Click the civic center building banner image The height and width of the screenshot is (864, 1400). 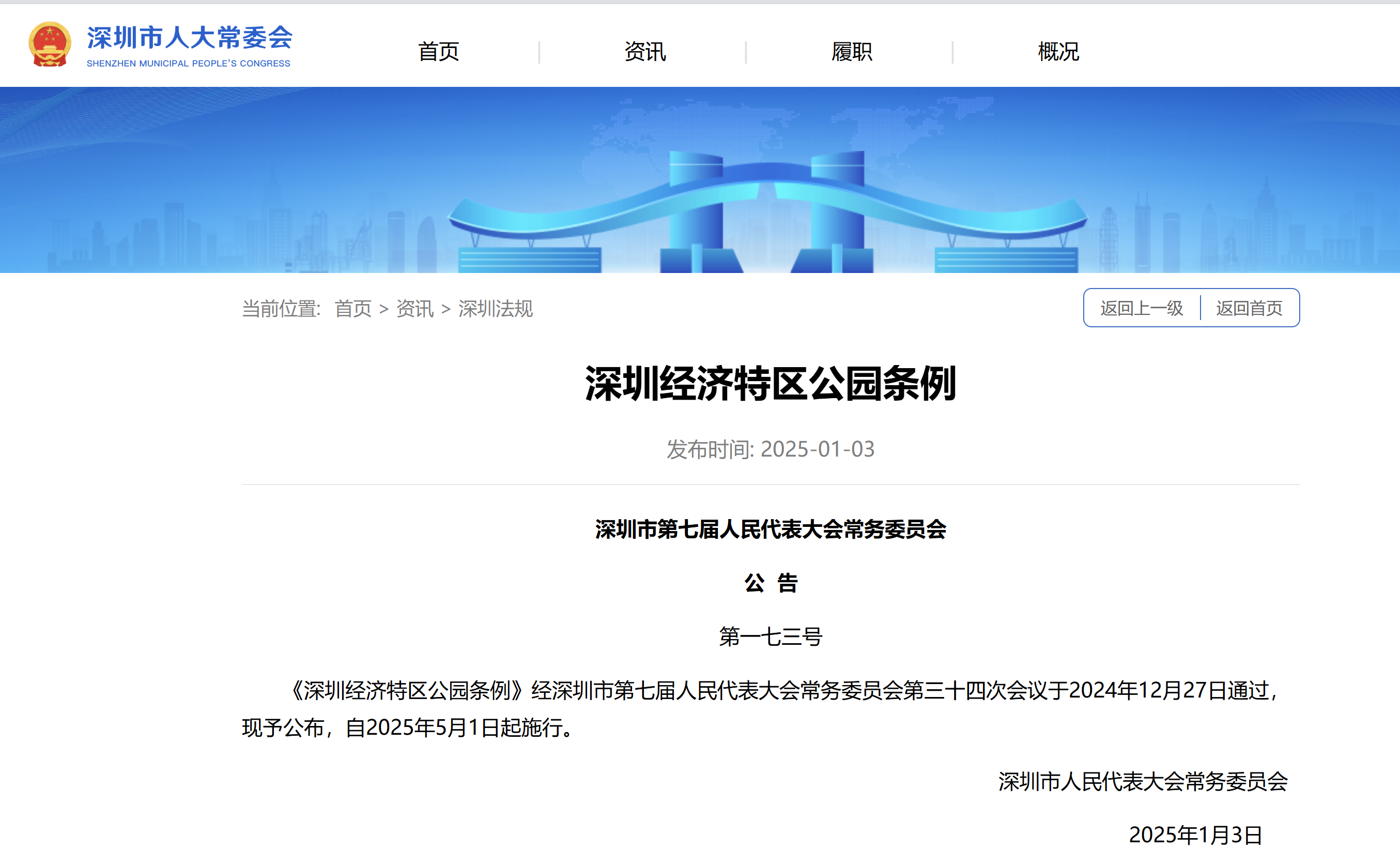[767, 211]
